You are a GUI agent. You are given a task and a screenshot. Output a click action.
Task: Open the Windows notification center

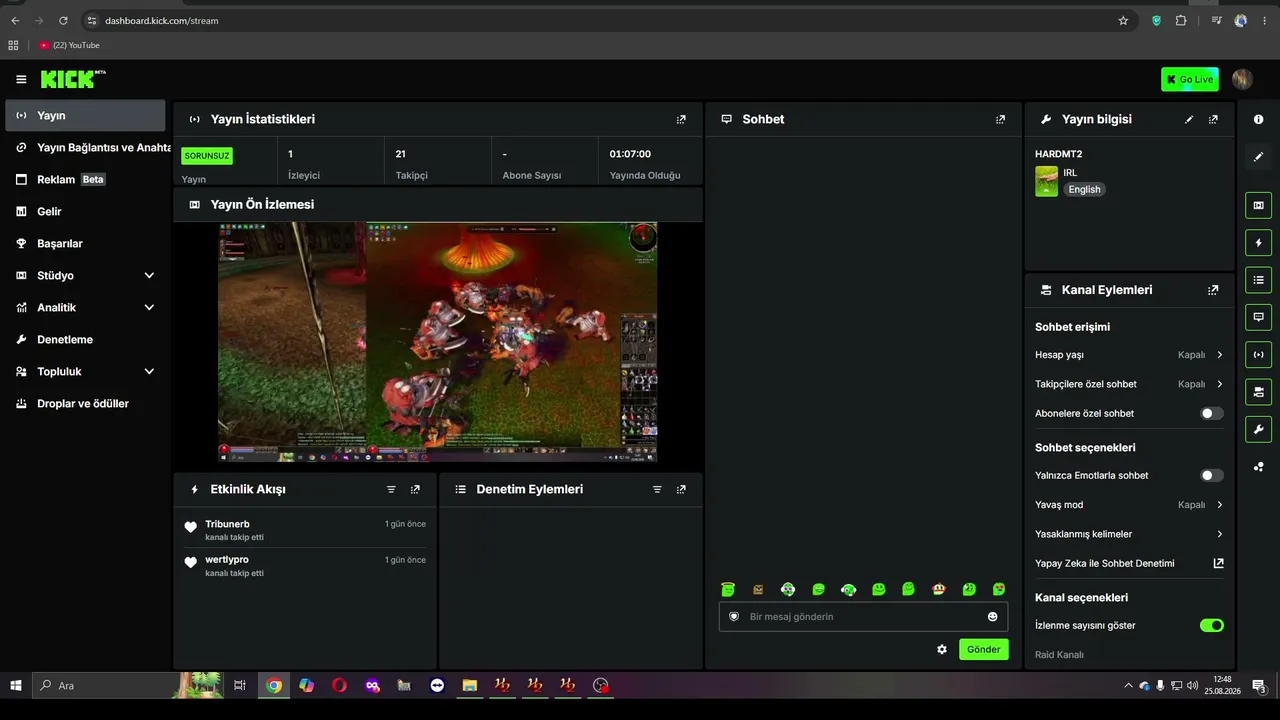coord(1258,685)
